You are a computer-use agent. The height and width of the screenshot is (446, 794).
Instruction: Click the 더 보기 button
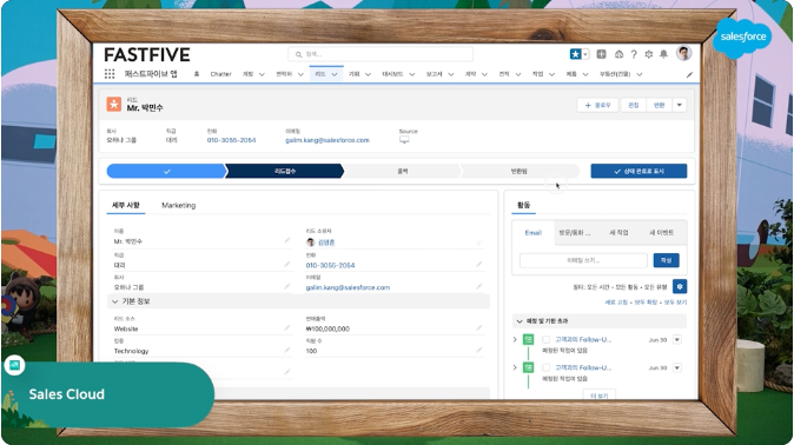(600, 395)
